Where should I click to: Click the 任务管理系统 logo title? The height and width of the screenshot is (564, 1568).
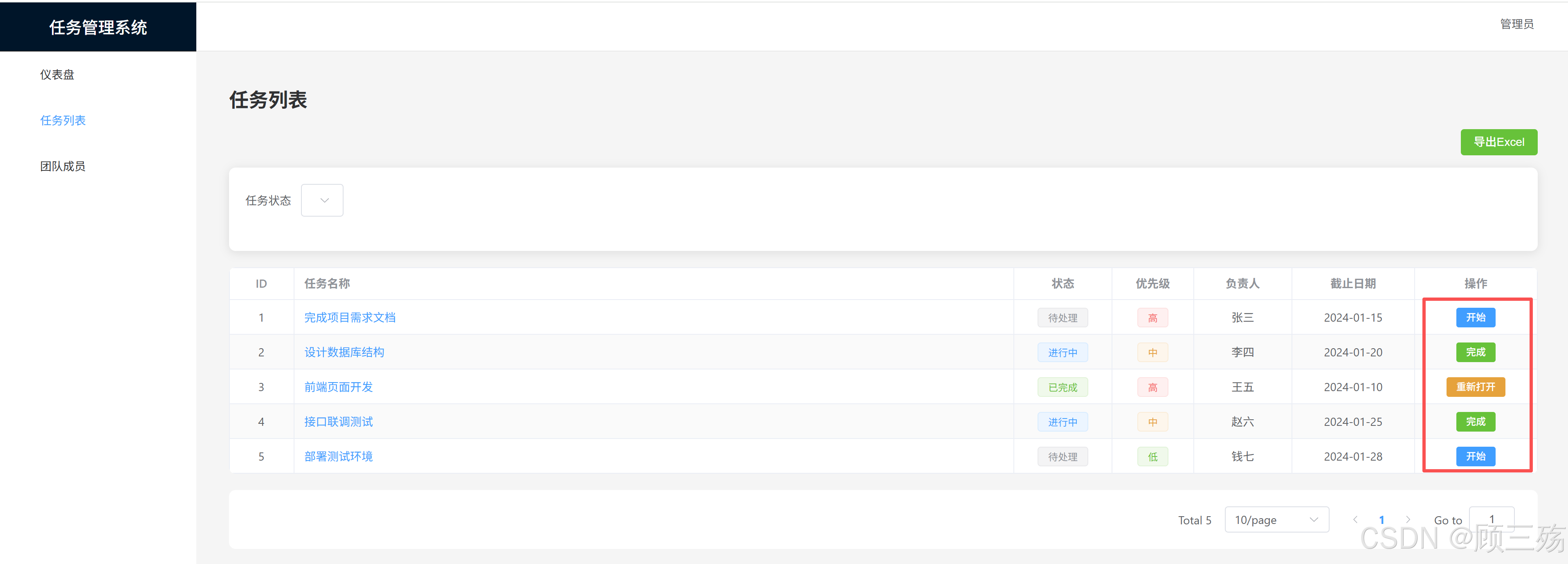[98, 27]
